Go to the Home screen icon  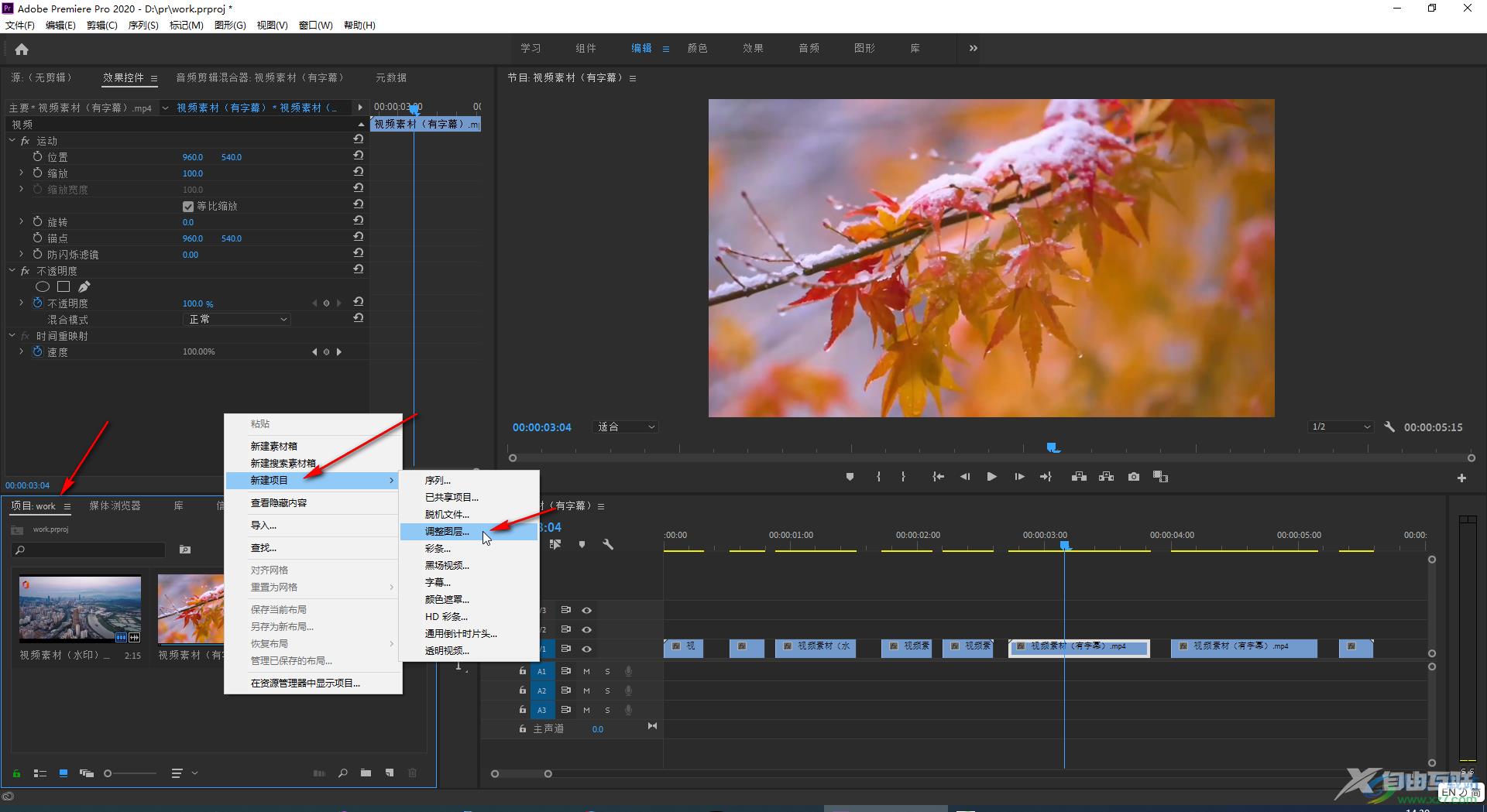(22, 50)
